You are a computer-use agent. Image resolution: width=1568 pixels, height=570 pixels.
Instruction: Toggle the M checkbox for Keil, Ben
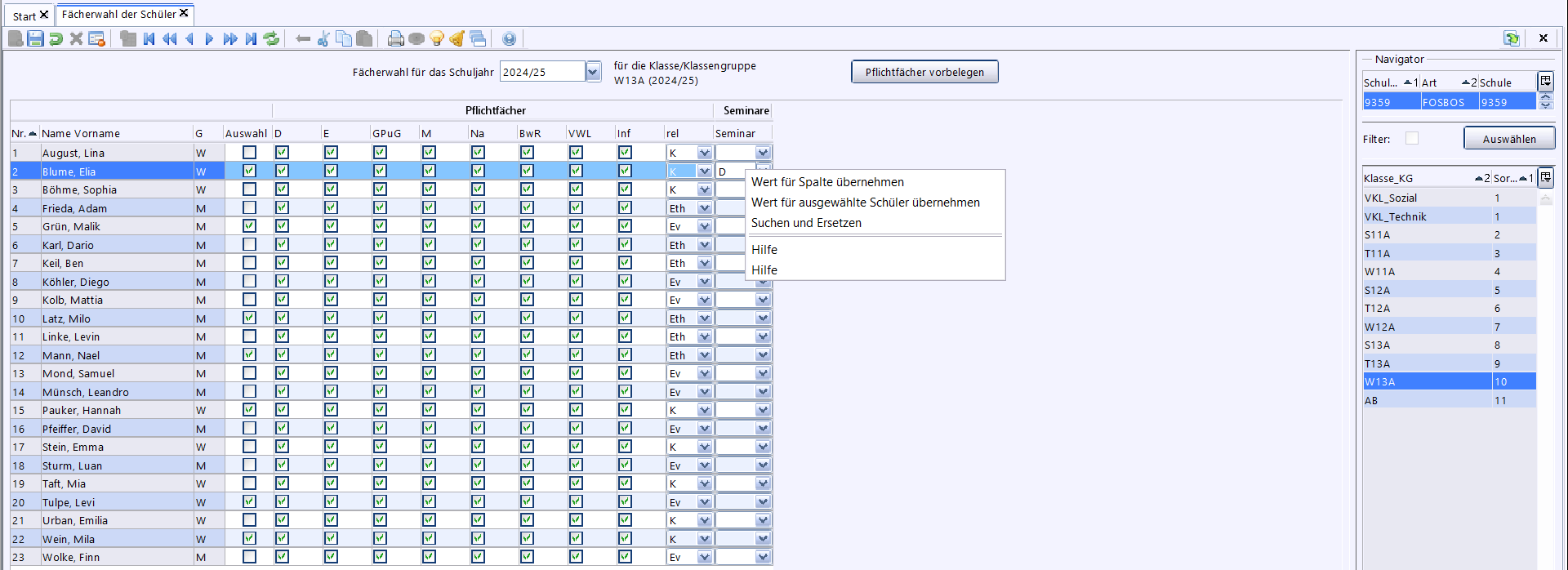[429, 263]
